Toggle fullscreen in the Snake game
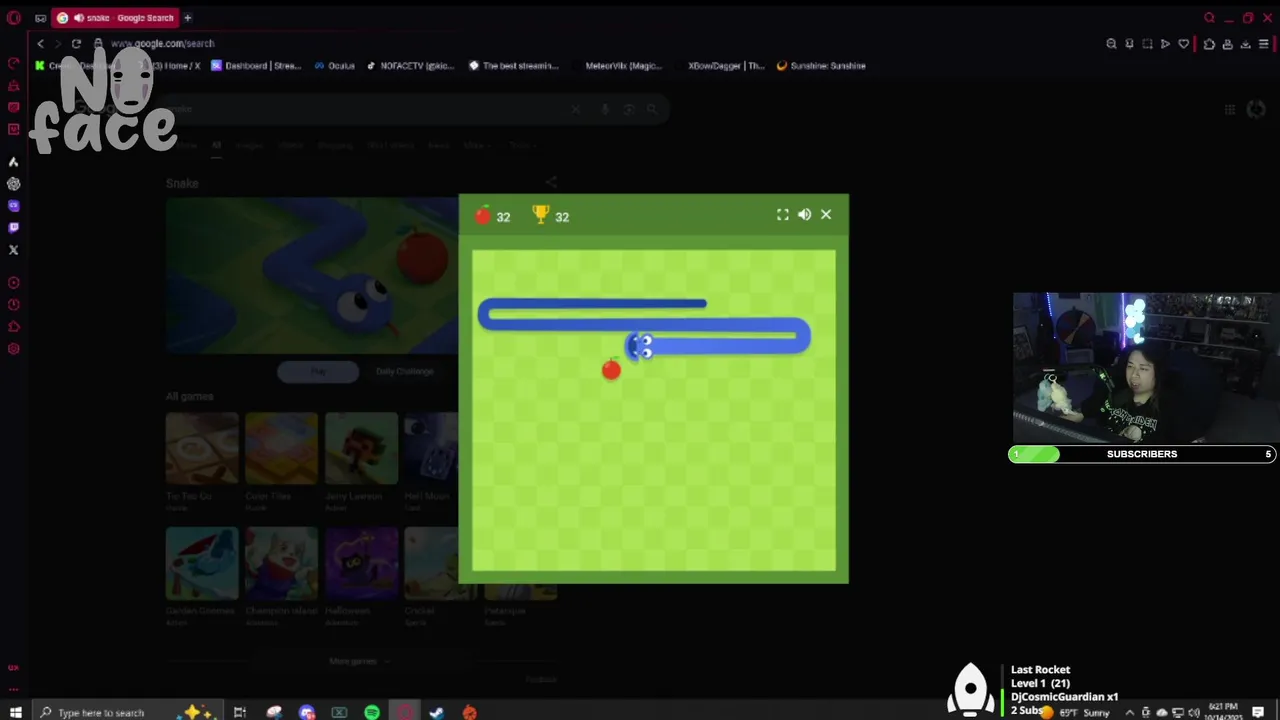 tap(783, 215)
